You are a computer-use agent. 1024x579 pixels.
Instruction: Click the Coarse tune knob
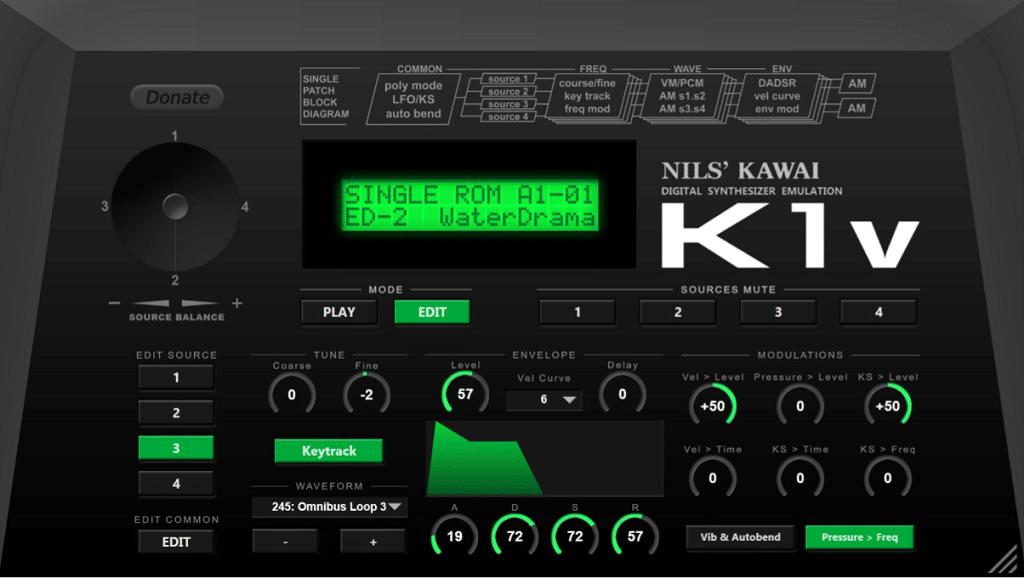[x=292, y=394]
